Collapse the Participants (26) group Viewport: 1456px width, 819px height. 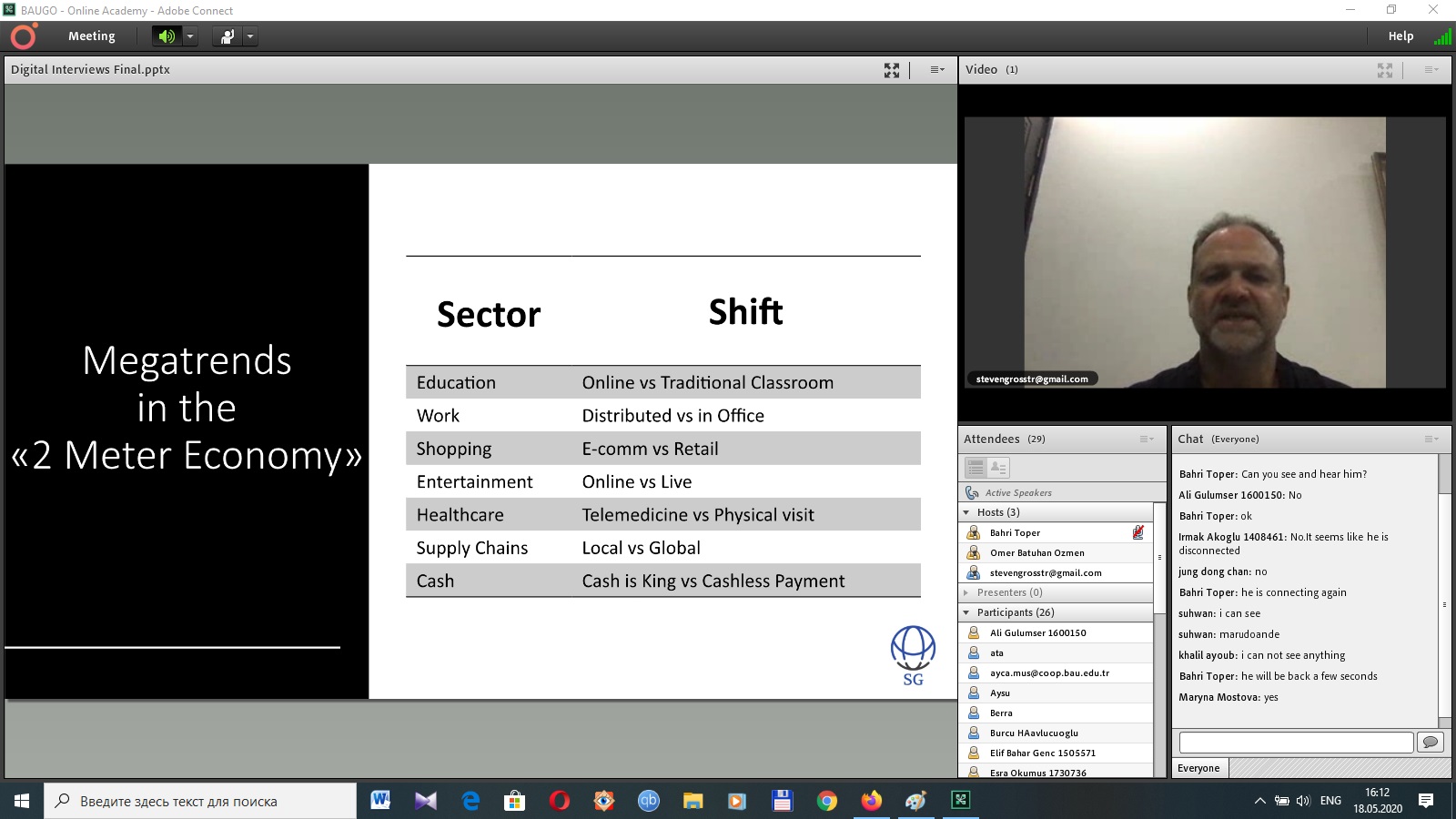point(966,613)
